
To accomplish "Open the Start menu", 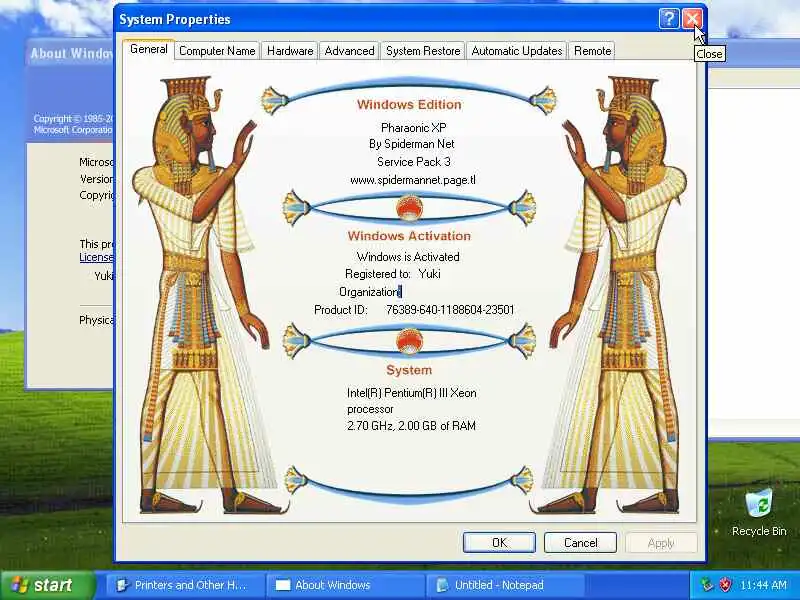I will pyautogui.click(x=48, y=585).
